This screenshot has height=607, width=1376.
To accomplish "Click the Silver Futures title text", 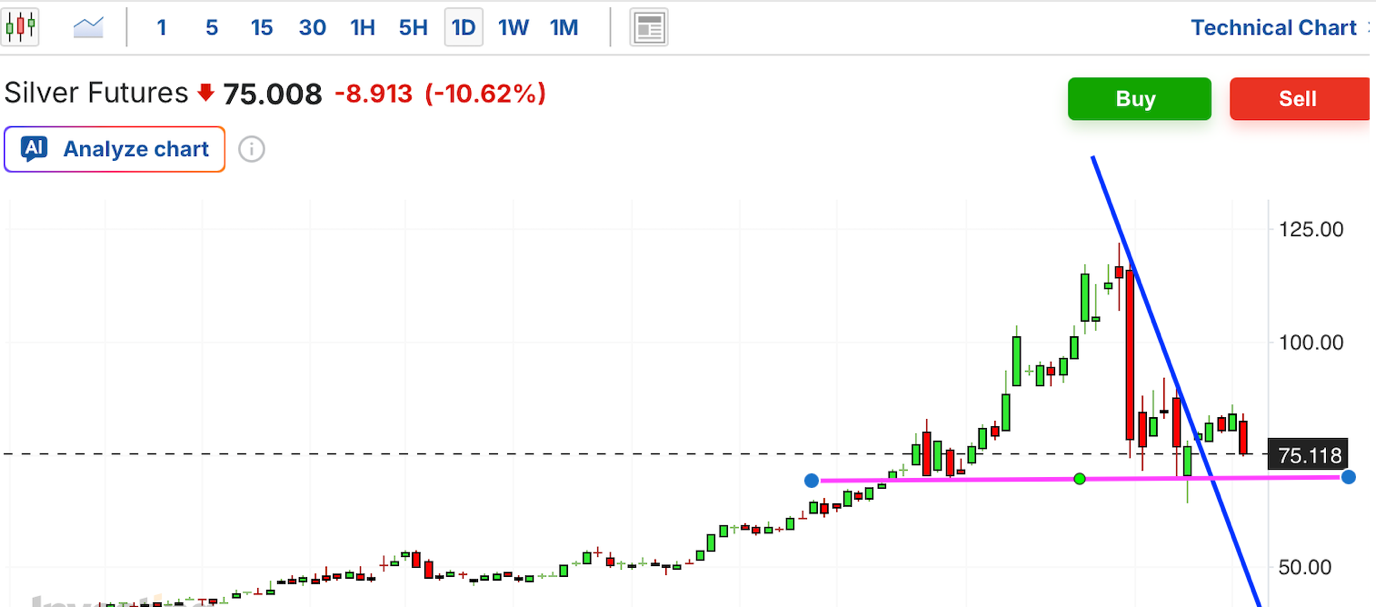I will pos(96,93).
